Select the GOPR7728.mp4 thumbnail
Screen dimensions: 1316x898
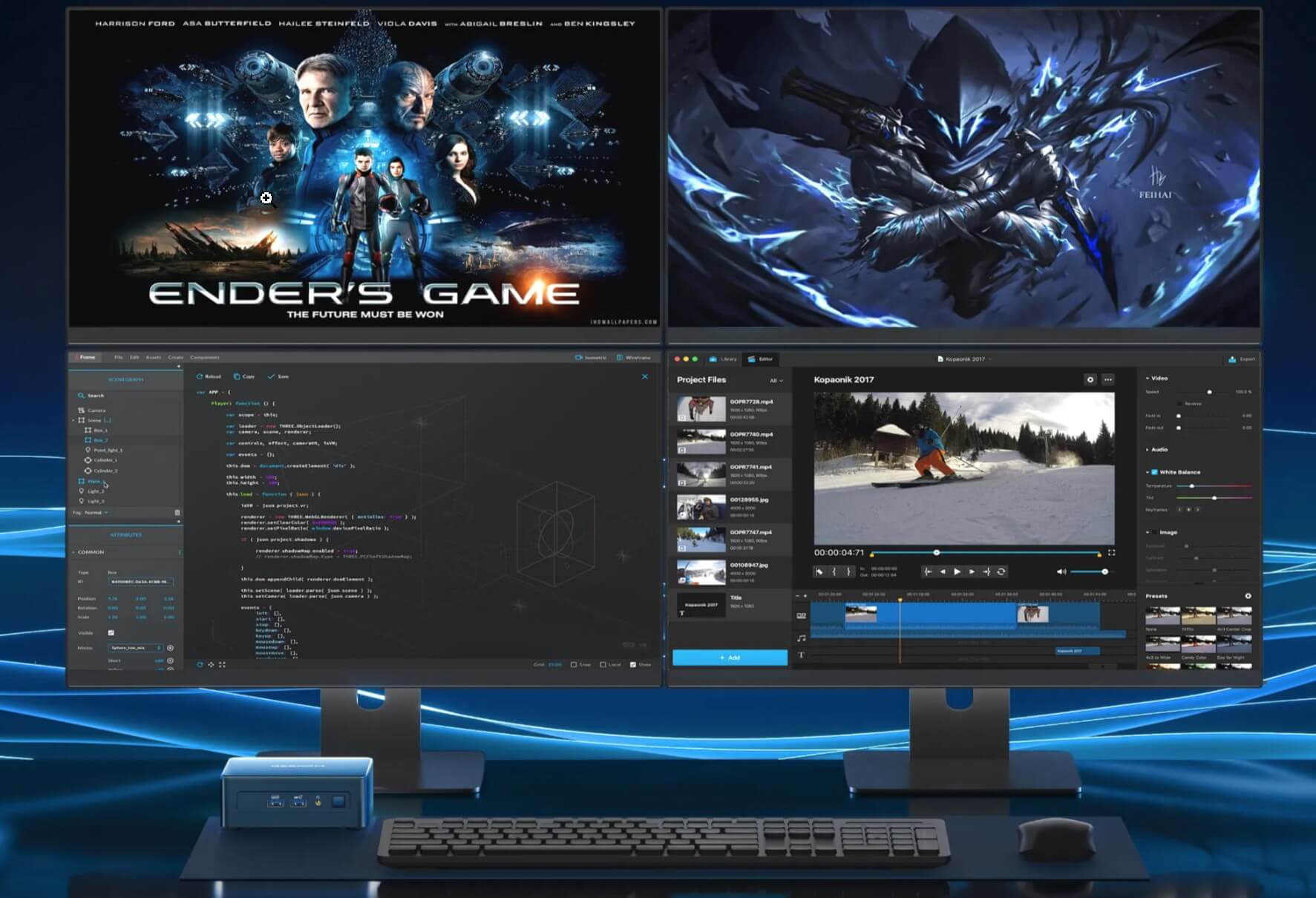click(701, 408)
